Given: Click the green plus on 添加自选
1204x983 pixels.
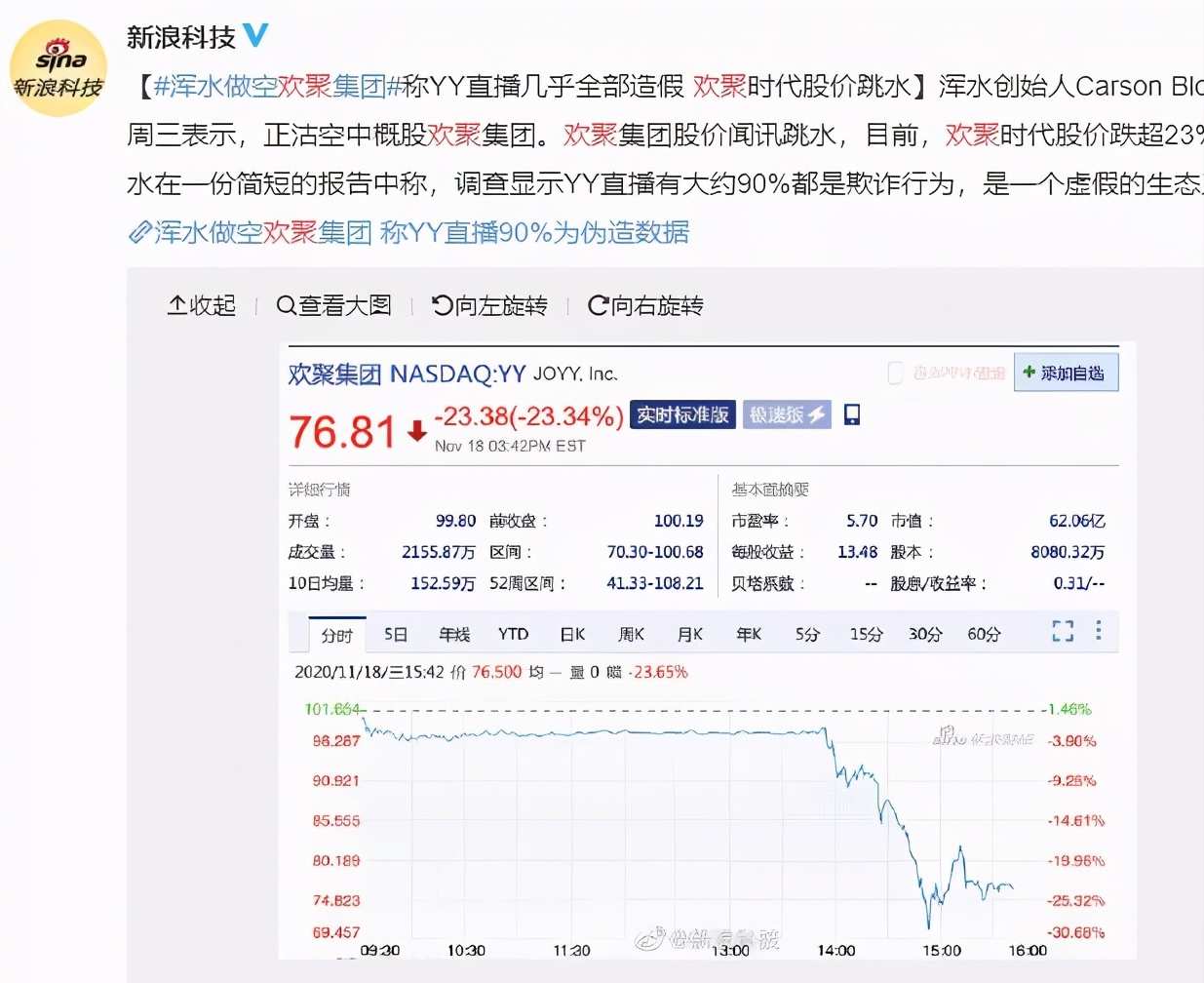Looking at the screenshot, I should coord(1029,373).
